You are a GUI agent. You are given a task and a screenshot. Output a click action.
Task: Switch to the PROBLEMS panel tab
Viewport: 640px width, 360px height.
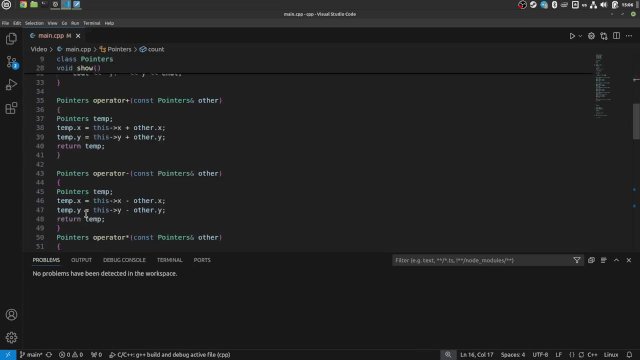46,260
